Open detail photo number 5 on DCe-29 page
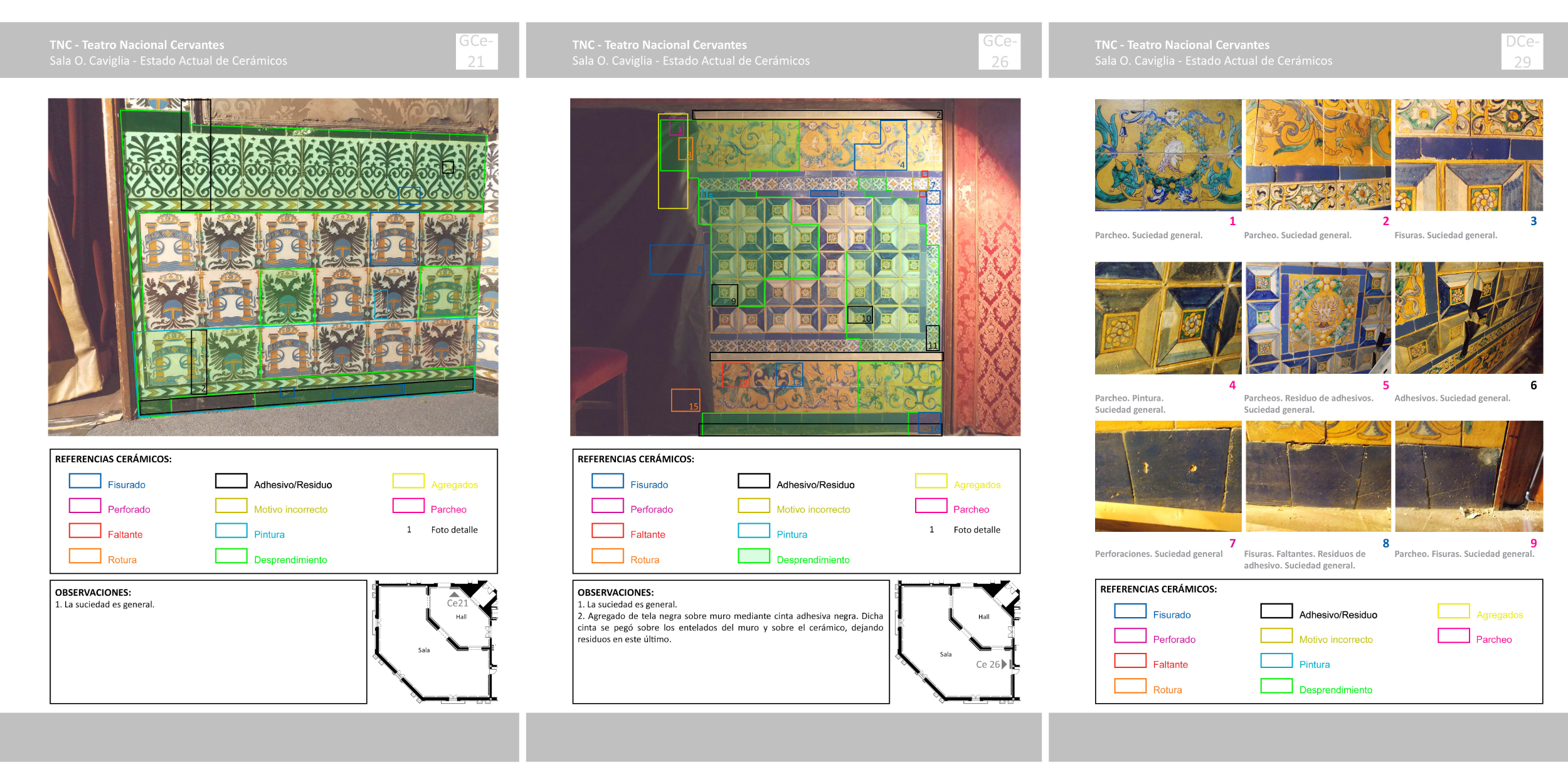The height and width of the screenshot is (784, 1568). (1318, 318)
